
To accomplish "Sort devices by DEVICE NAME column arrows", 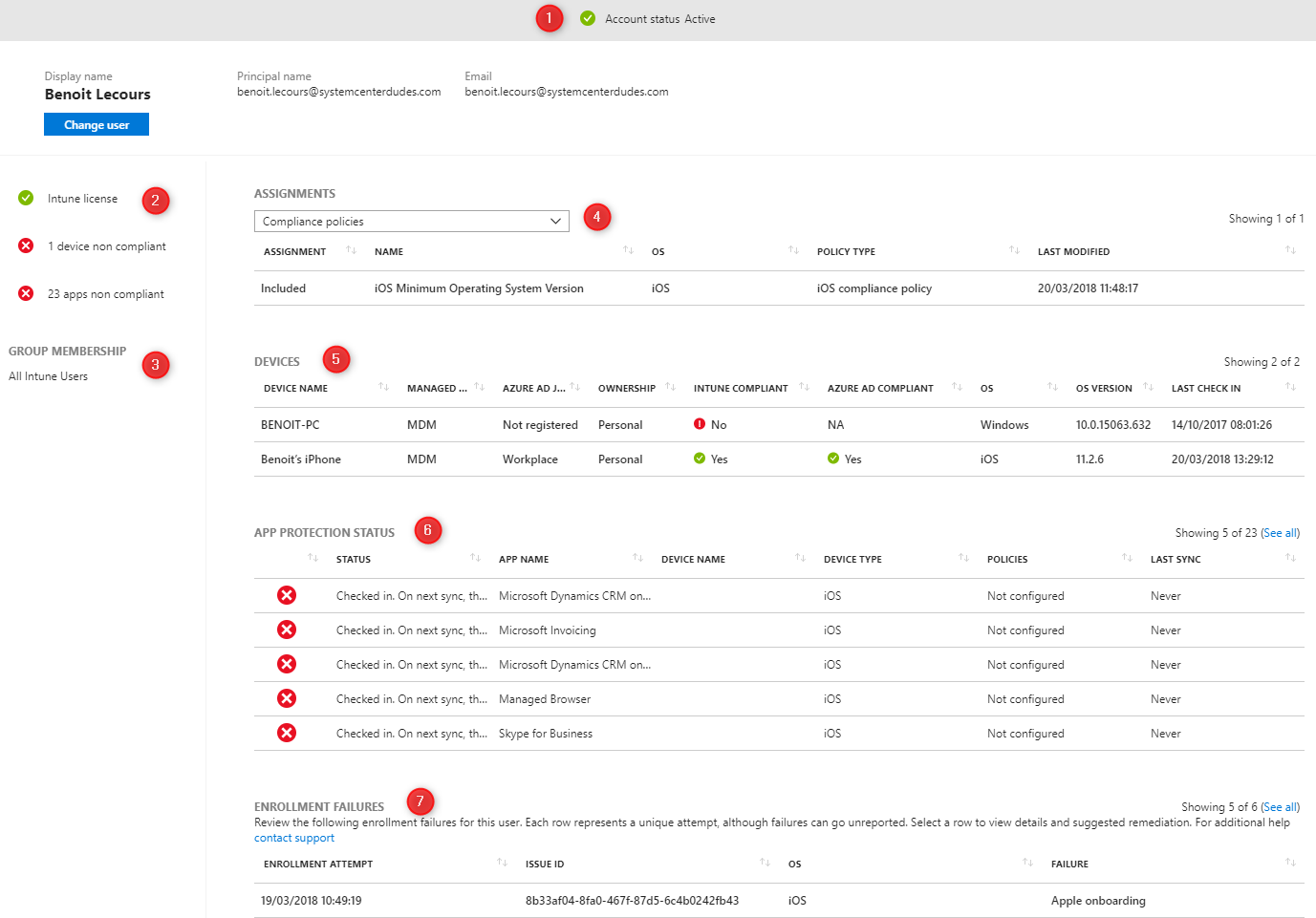I will (x=383, y=387).
